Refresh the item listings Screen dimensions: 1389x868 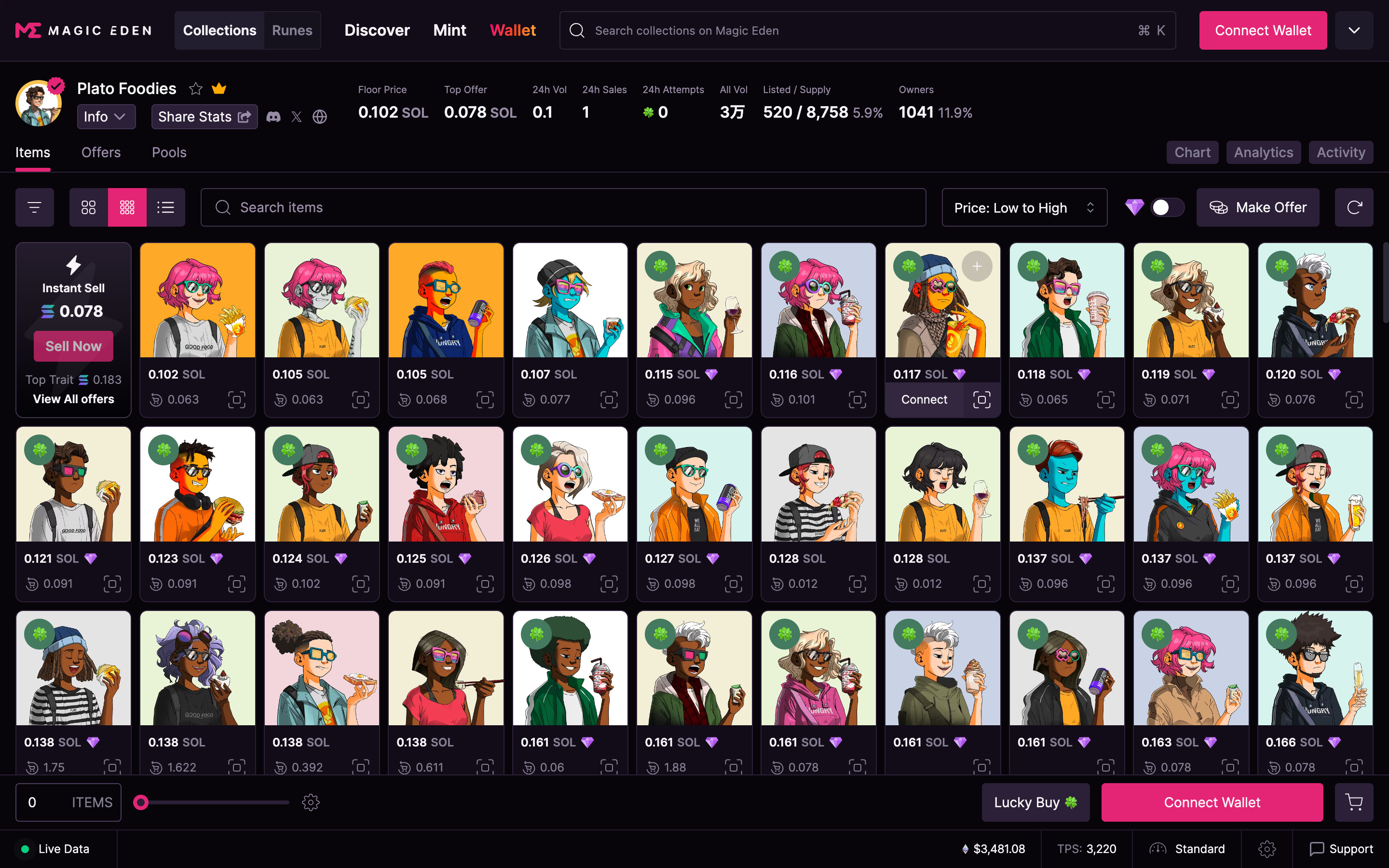(x=1353, y=207)
